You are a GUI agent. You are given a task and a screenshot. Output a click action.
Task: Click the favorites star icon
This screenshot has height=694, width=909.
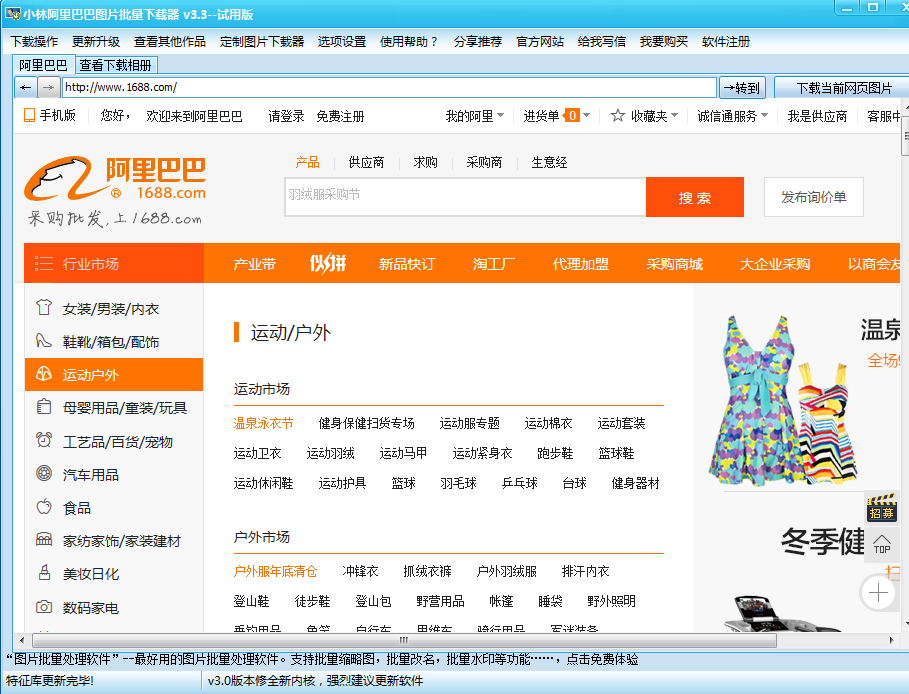point(617,116)
